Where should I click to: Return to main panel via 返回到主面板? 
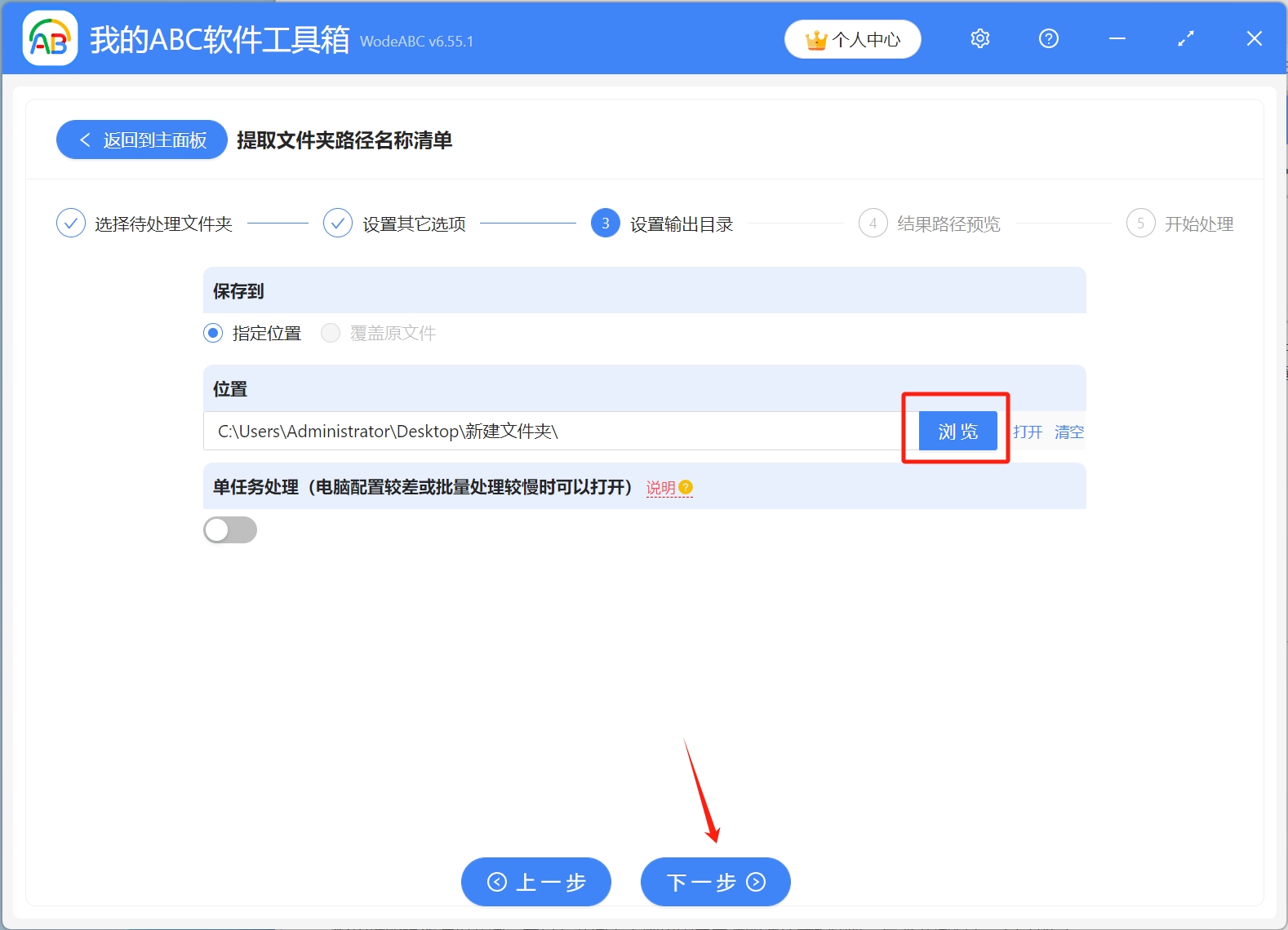tap(142, 140)
